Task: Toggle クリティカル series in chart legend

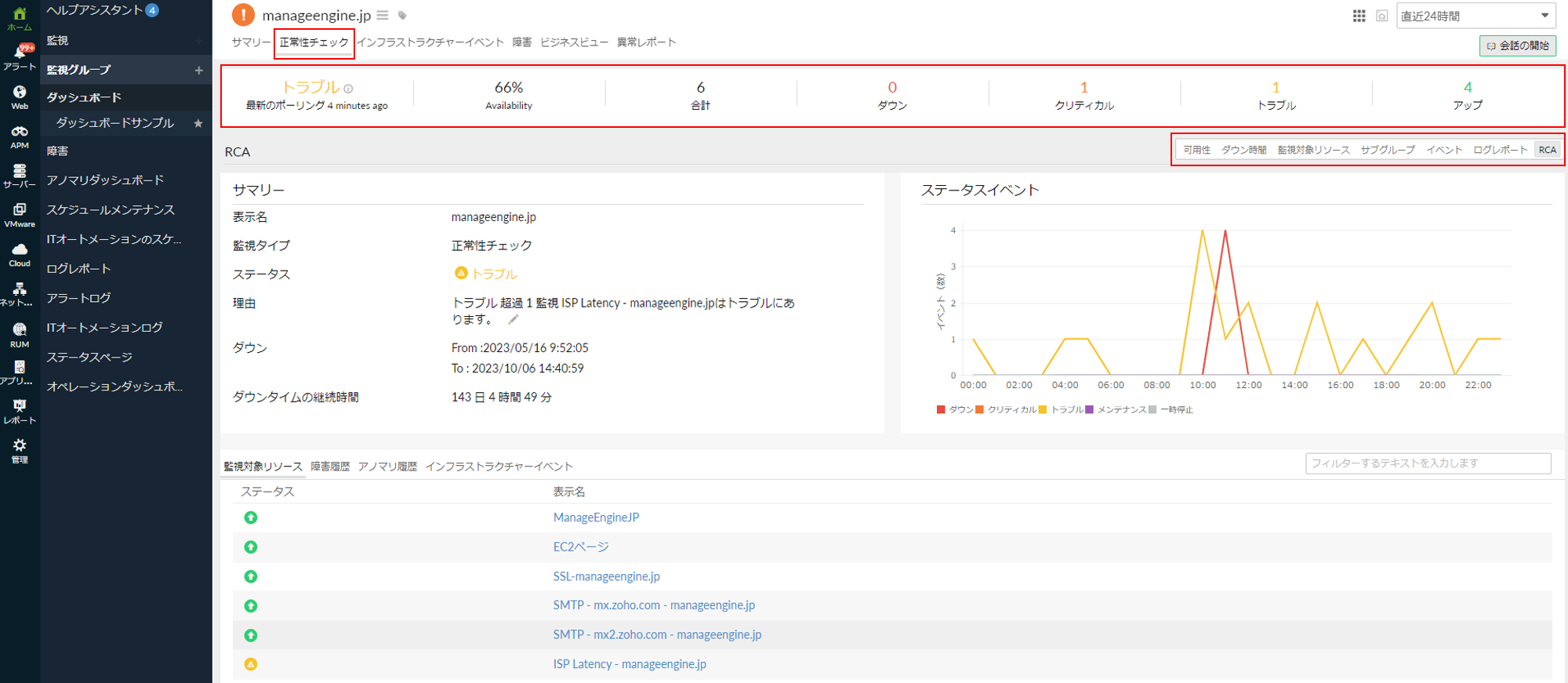Action: [x=1006, y=409]
